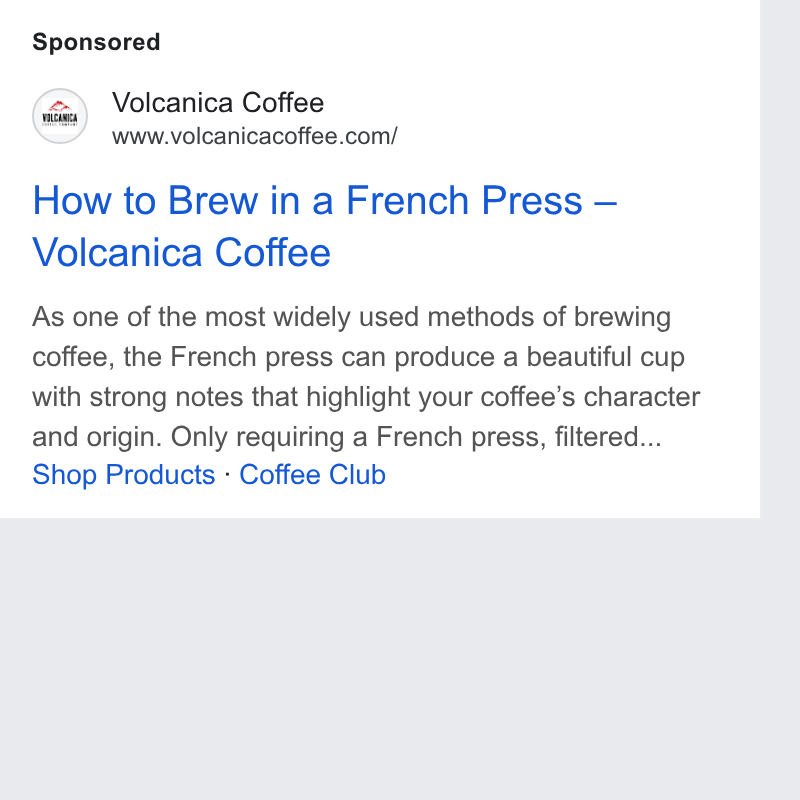800x800 pixels.
Task: Click the dot separator between the sitelinks
Action: pyautogui.click(x=227, y=474)
